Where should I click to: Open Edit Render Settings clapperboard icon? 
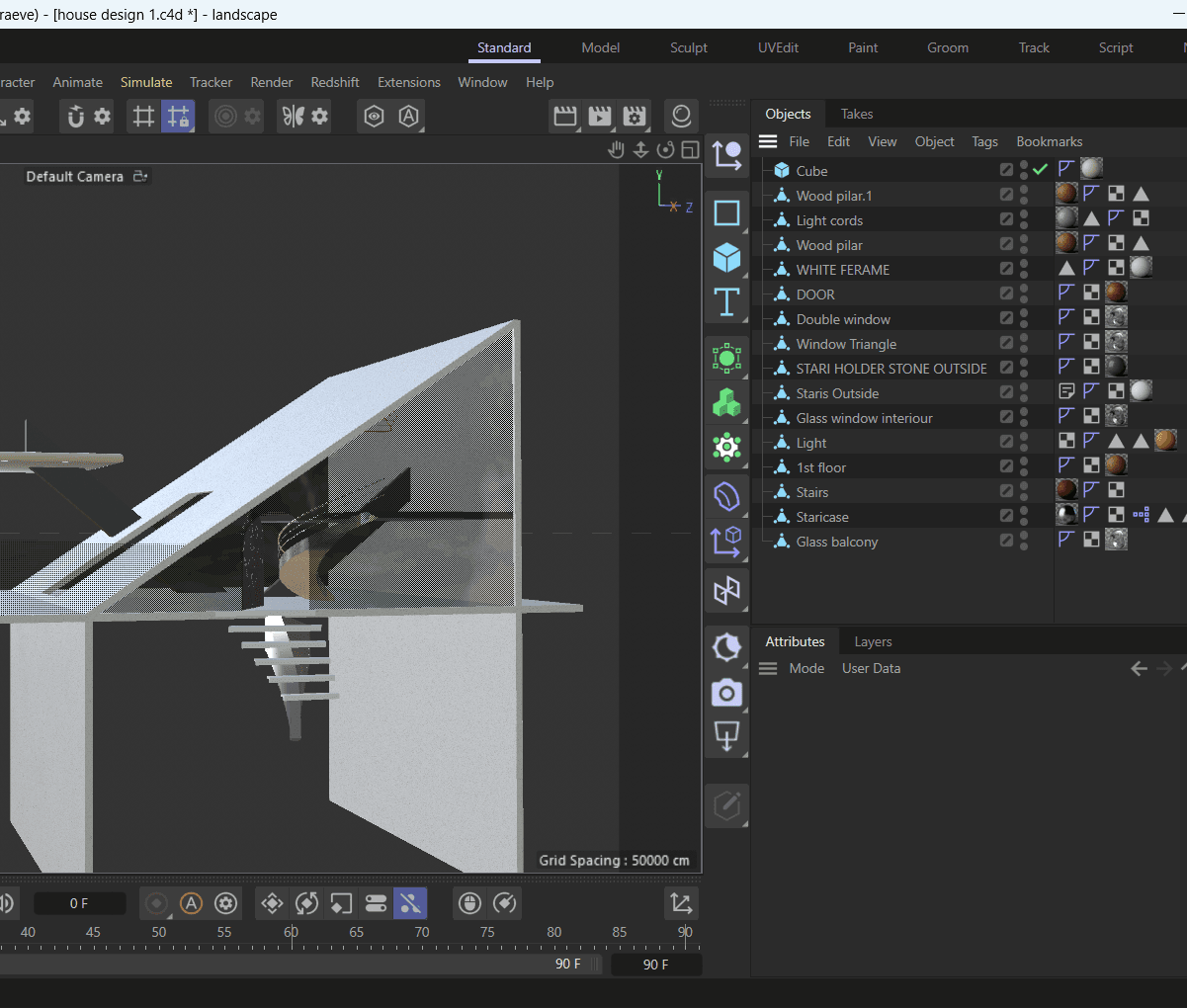(x=634, y=117)
